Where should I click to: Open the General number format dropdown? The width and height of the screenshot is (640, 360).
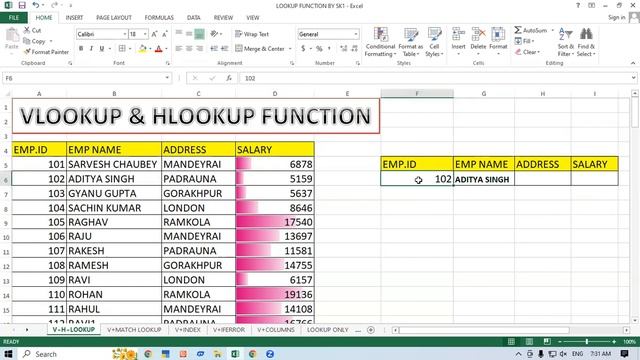point(356,34)
